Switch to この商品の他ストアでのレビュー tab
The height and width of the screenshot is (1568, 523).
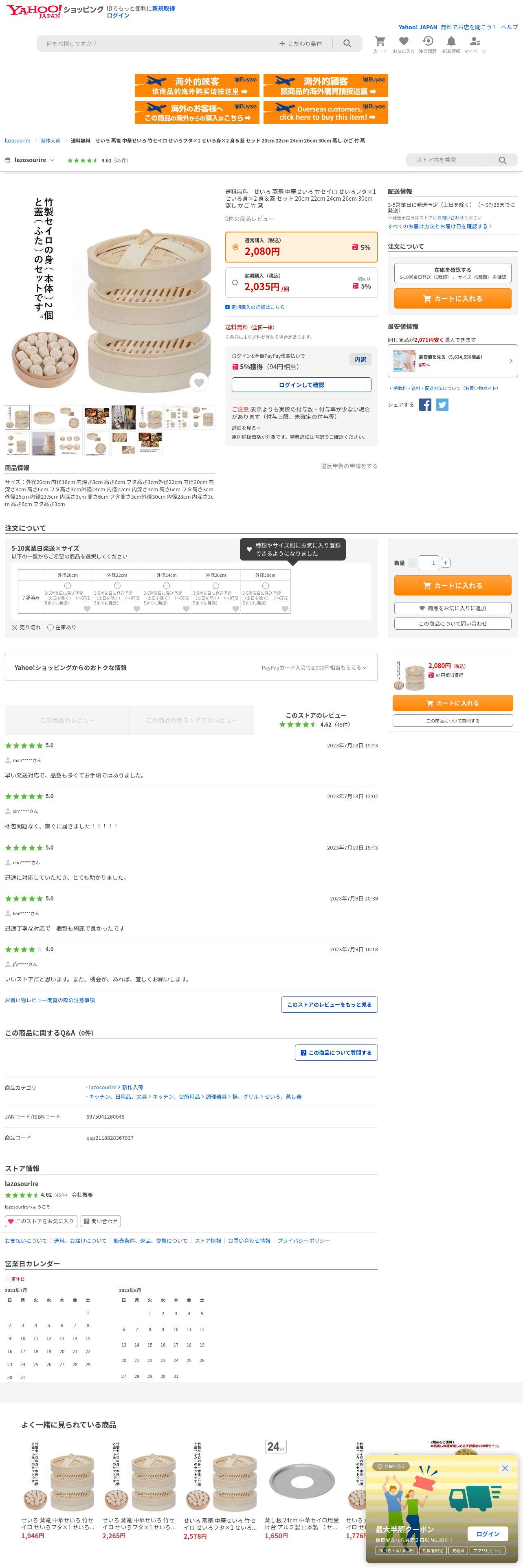[x=192, y=720]
